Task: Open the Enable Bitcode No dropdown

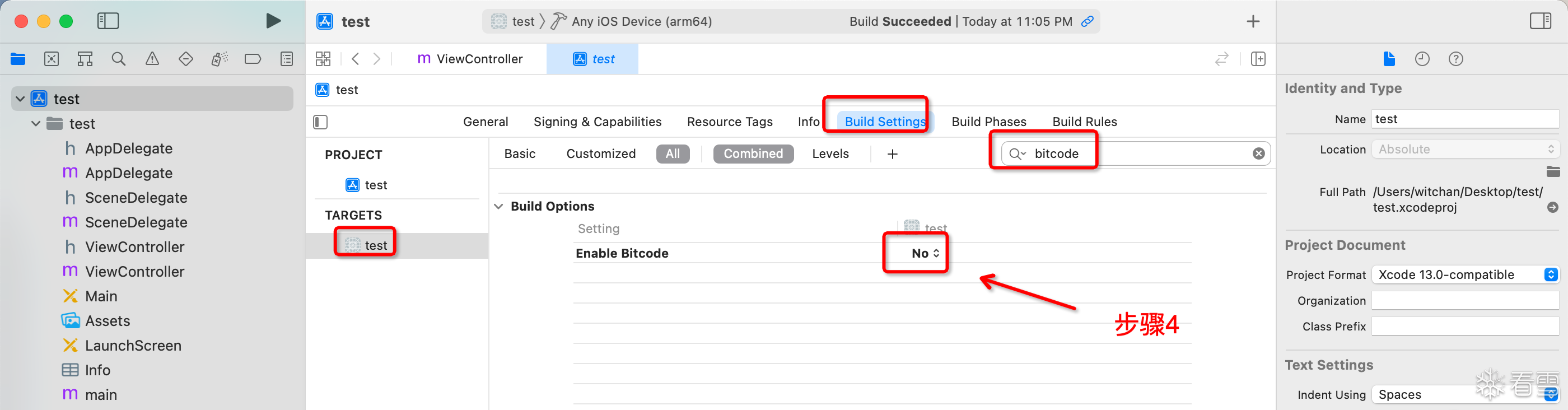Action: tap(925, 253)
